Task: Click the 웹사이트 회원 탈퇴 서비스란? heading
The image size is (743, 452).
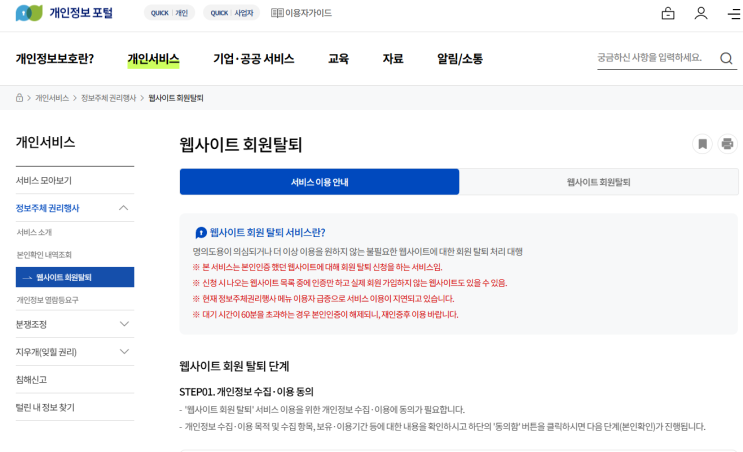Action: click(267, 233)
